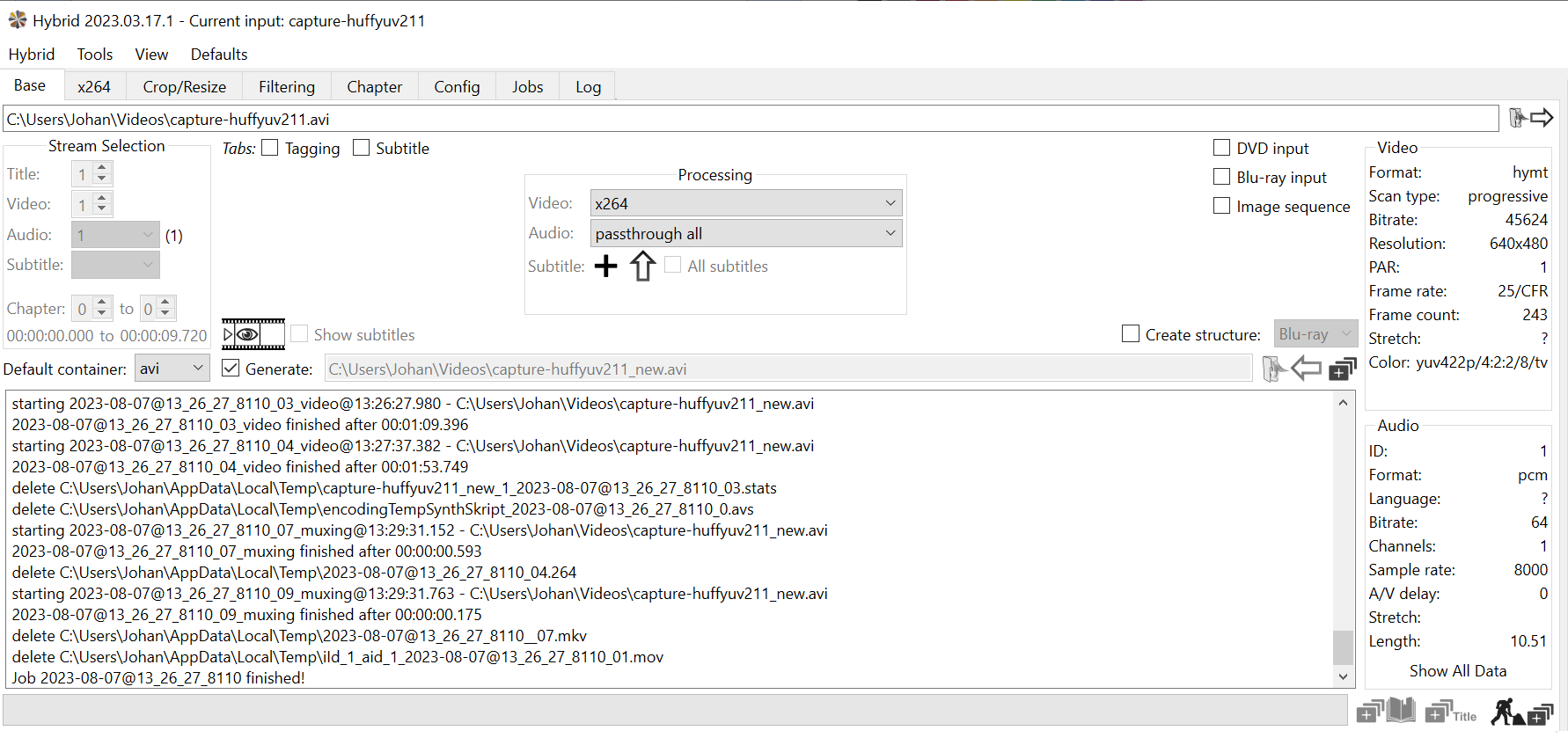Click the up arrow subtitle icon

point(642,266)
